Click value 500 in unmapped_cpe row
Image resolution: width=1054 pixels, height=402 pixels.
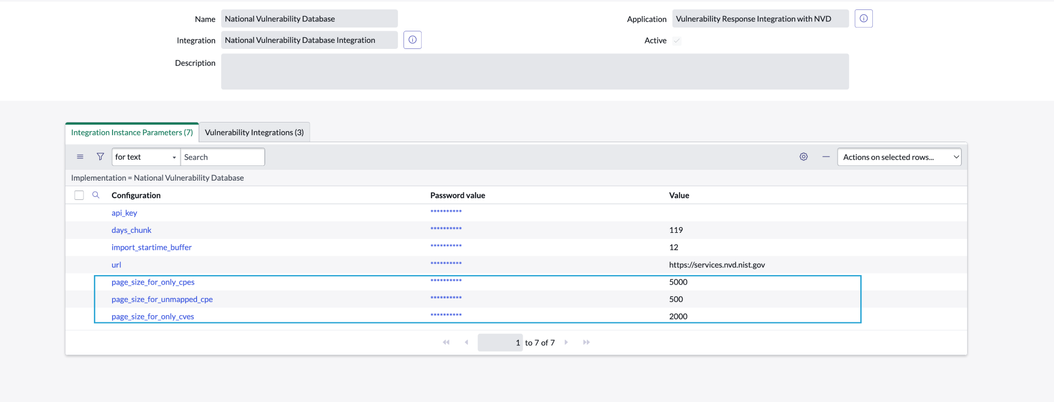[x=676, y=299]
